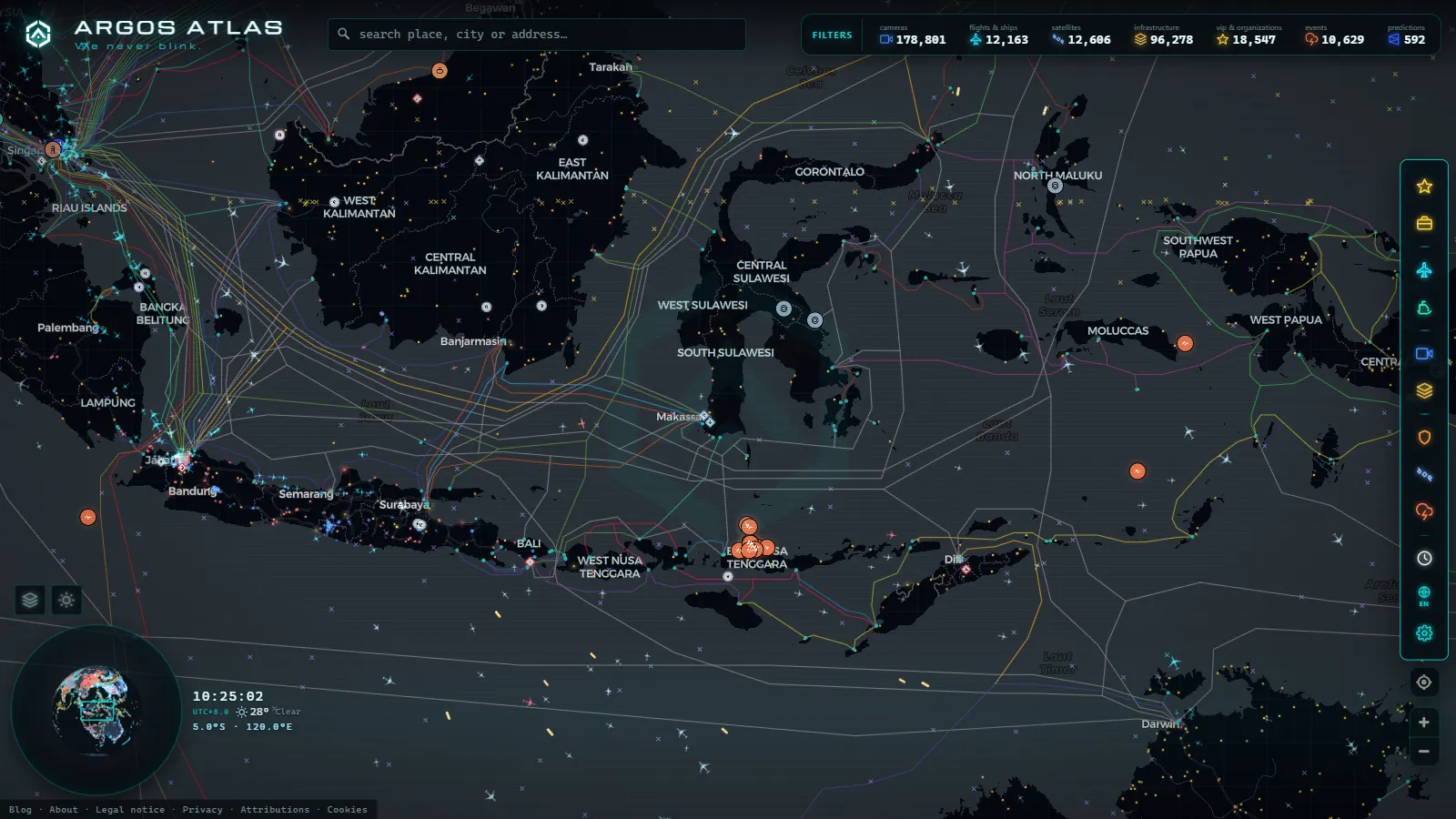The image size is (1456, 819).
Task: Select the ship icon in sidebar
Action: click(1424, 308)
